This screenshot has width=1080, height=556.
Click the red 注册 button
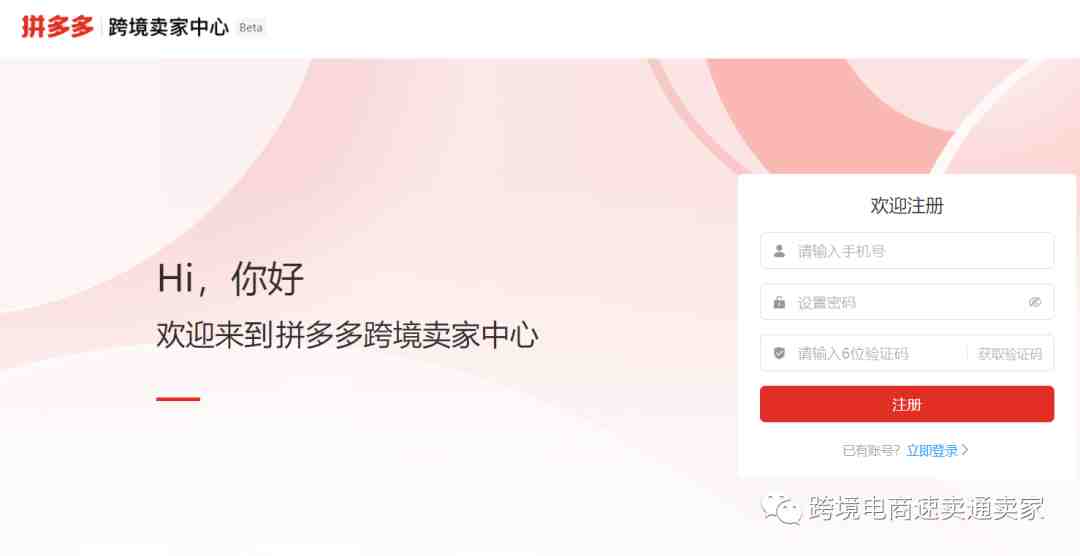pyautogui.click(x=907, y=404)
